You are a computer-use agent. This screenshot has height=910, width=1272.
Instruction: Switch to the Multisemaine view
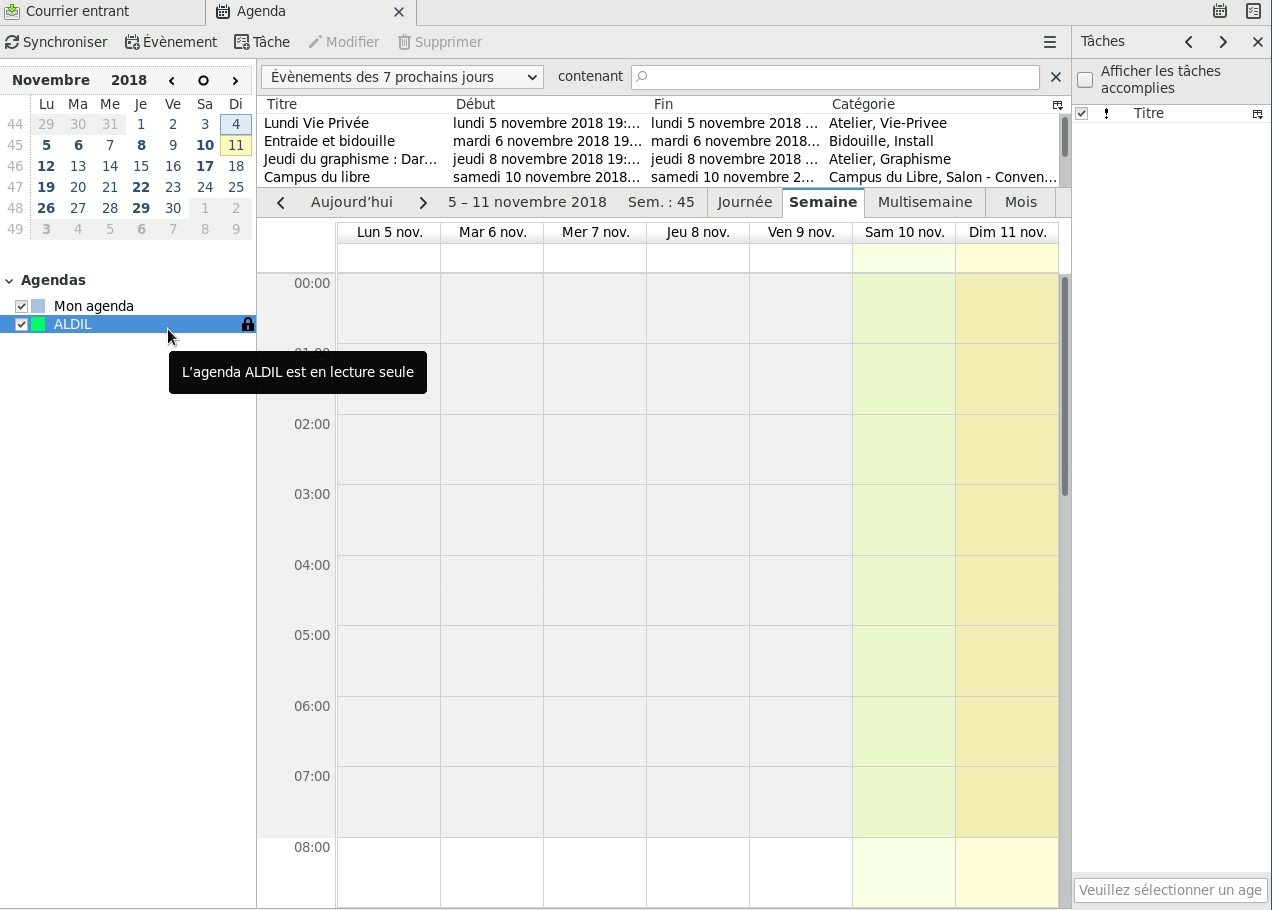pyautogui.click(x=925, y=202)
